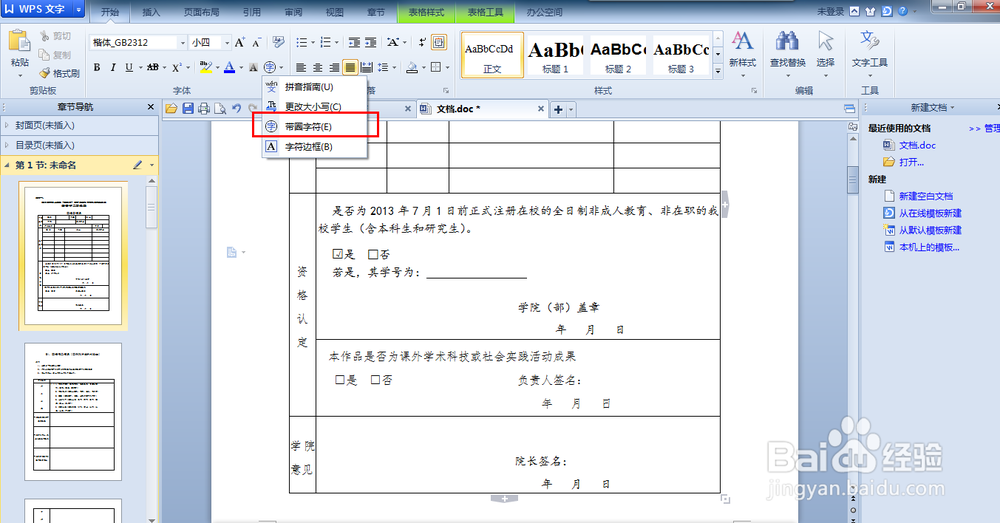Click the Paste clipboard icon
This screenshot has height=523, width=1000.
(x=19, y=40)
